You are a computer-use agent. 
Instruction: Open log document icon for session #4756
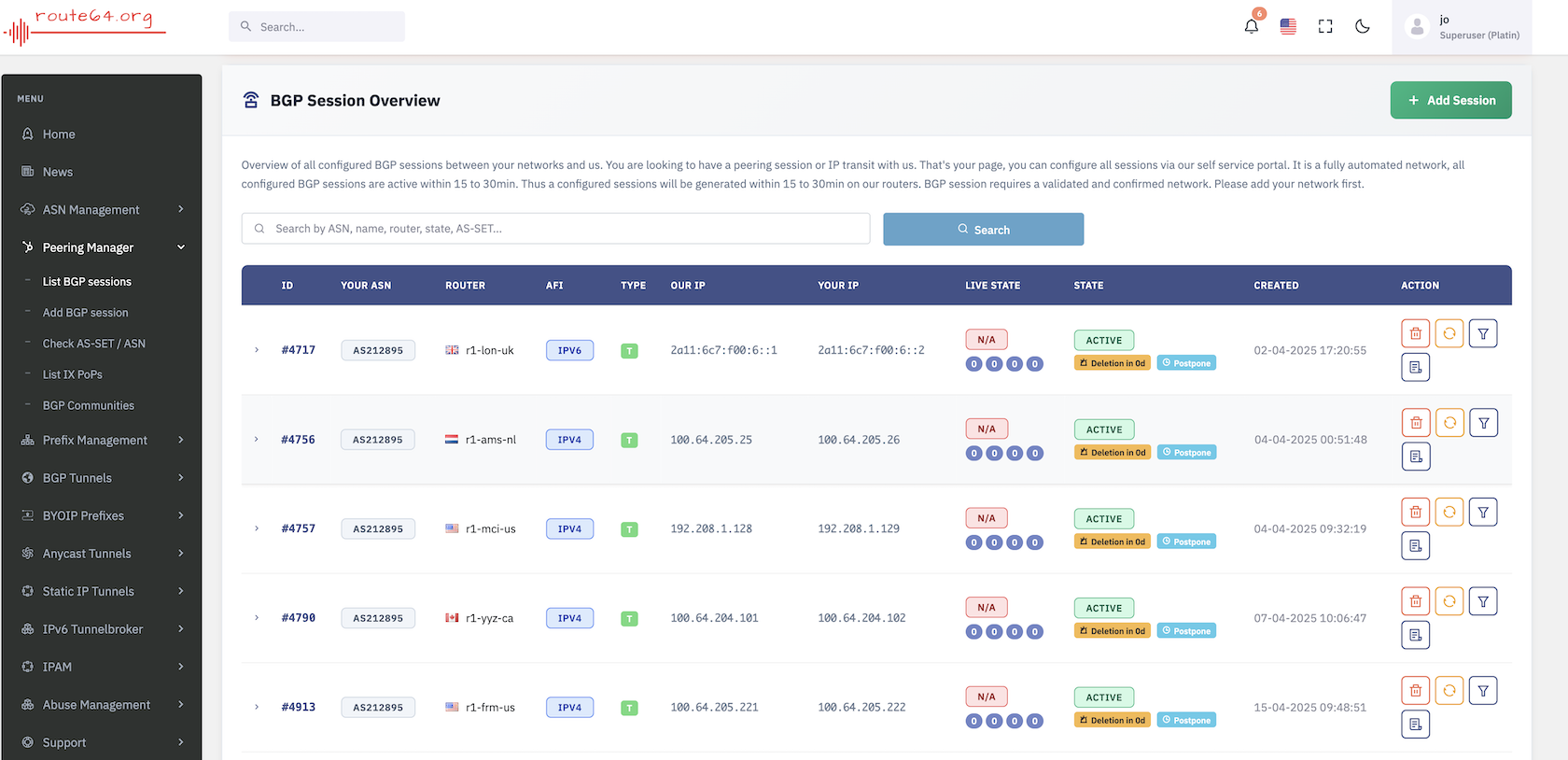1416,457
